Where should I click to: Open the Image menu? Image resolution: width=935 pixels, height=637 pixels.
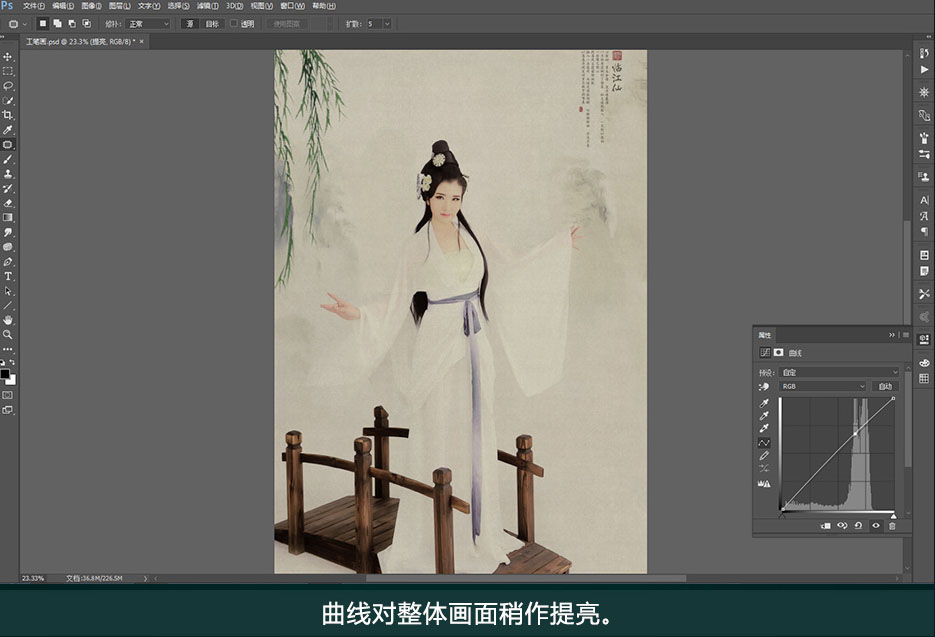click(x=91, y=6)
